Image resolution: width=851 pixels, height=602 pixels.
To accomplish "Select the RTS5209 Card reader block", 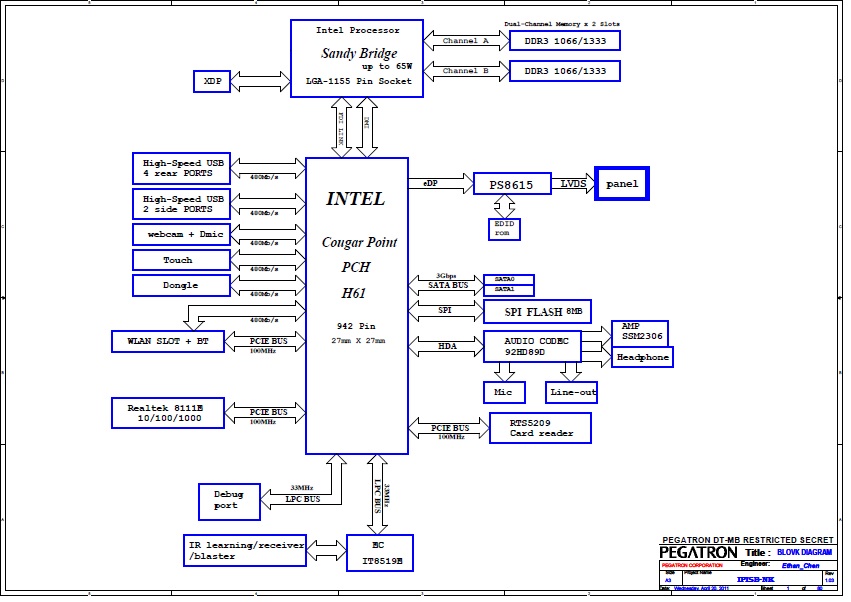I will point(541,428).
